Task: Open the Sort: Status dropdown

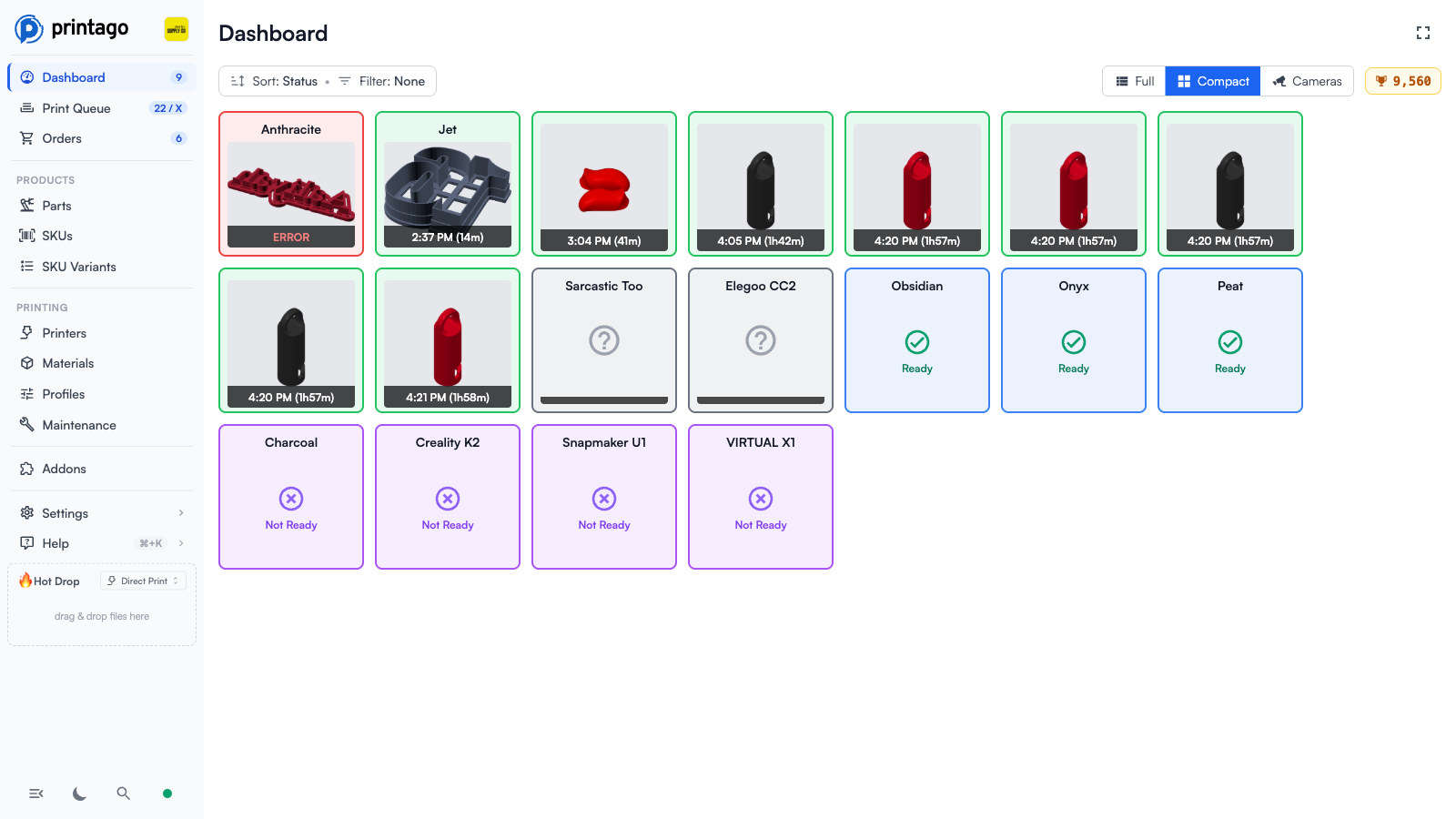Action: (x=274, y=81)
